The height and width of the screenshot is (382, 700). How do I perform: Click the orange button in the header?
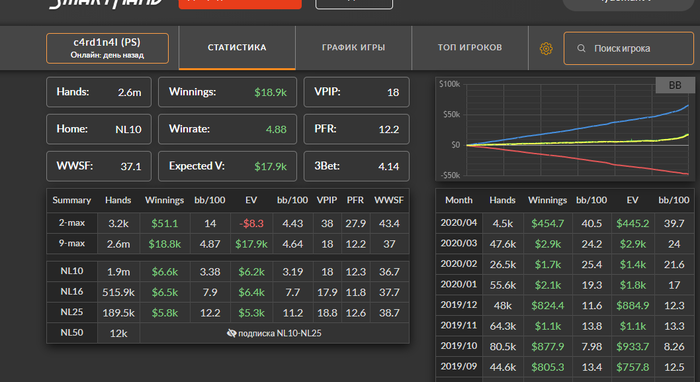(x=240, y=4)
